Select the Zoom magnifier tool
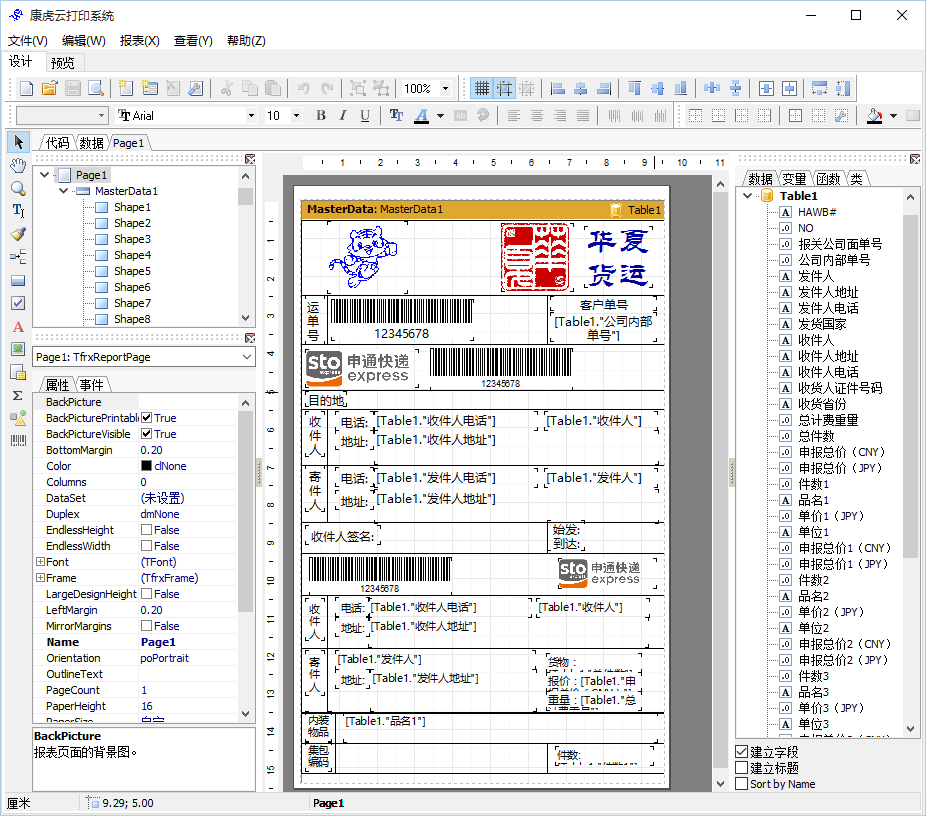The image size is (926, 816). pyautogui.click(x=18, y=187)
